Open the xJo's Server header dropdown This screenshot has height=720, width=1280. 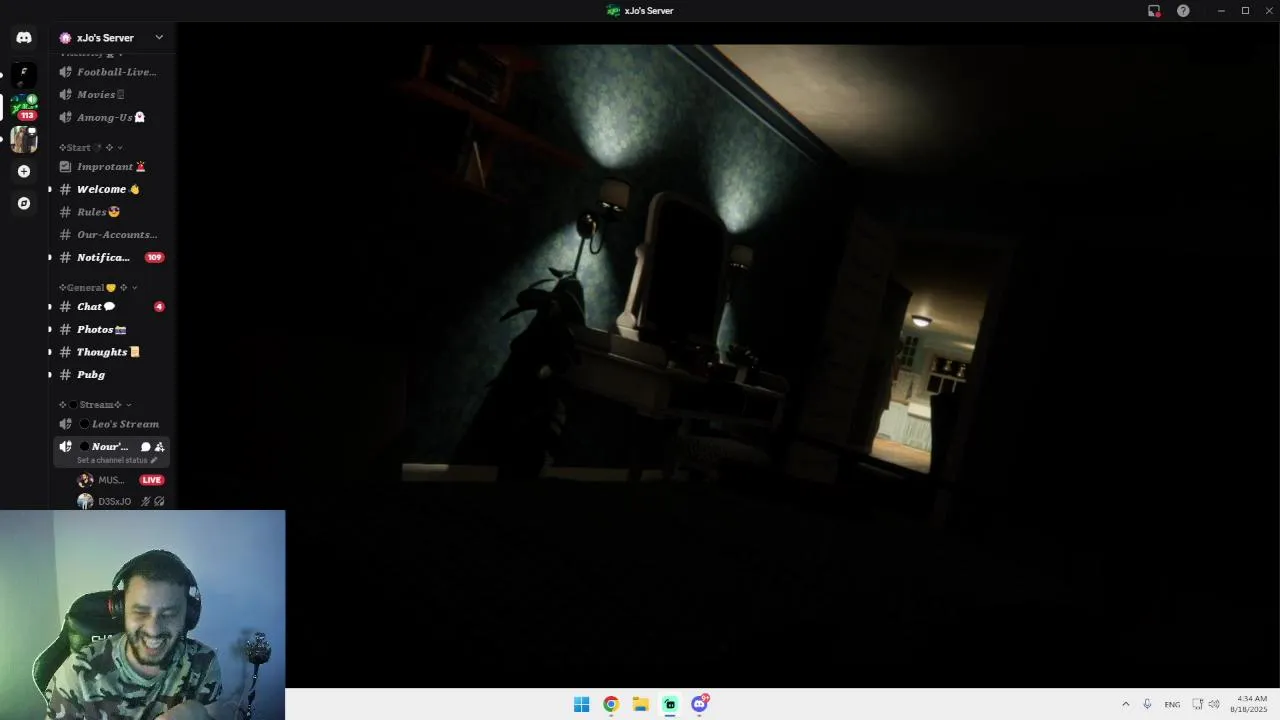pos(112,38)
